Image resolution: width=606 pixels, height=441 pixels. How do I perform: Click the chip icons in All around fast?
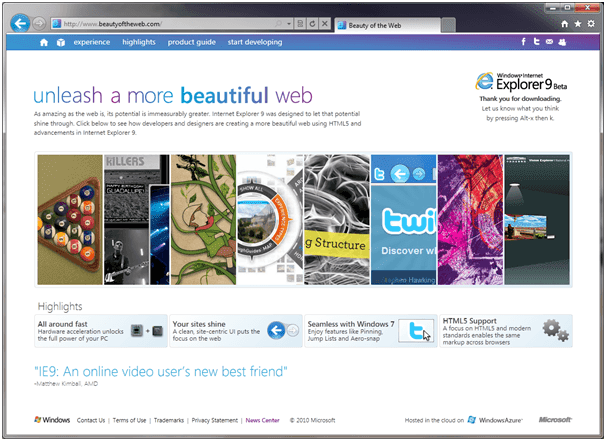147,331
